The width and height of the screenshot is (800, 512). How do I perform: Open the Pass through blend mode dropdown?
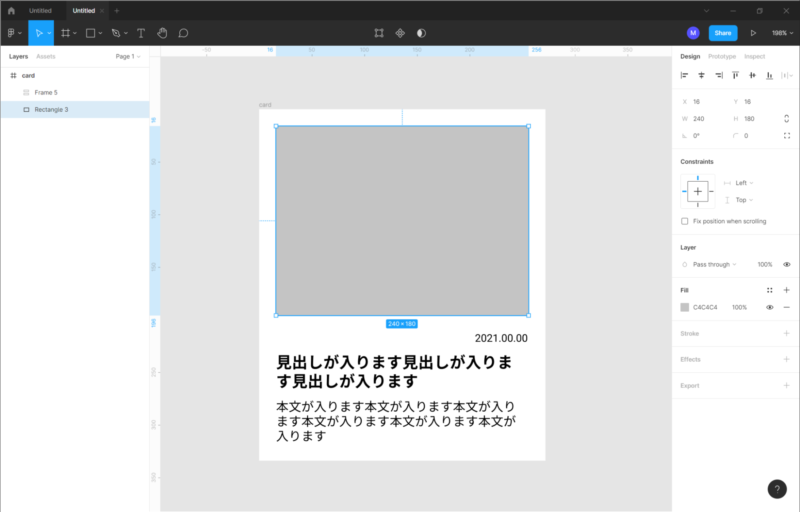pos(714,264)
